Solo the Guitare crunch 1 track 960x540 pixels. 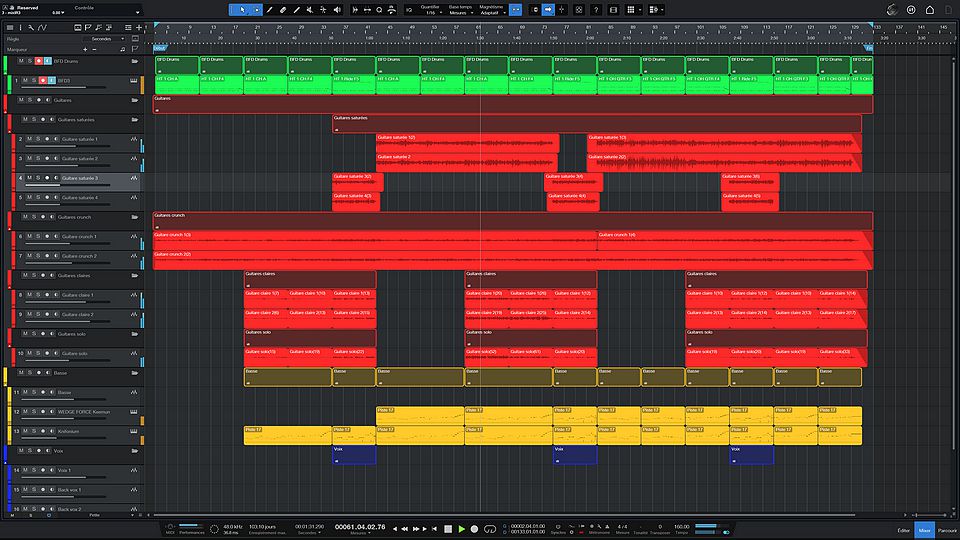click(39, 236)
